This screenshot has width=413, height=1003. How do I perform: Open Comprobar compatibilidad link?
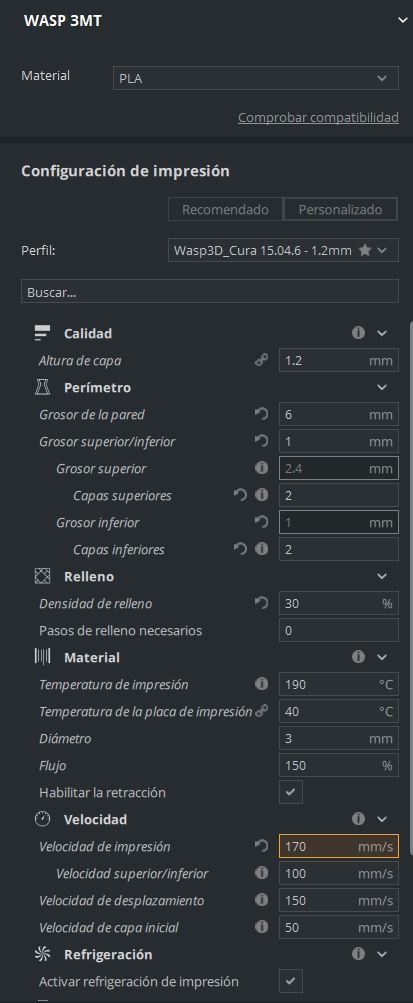pos(318,118)
